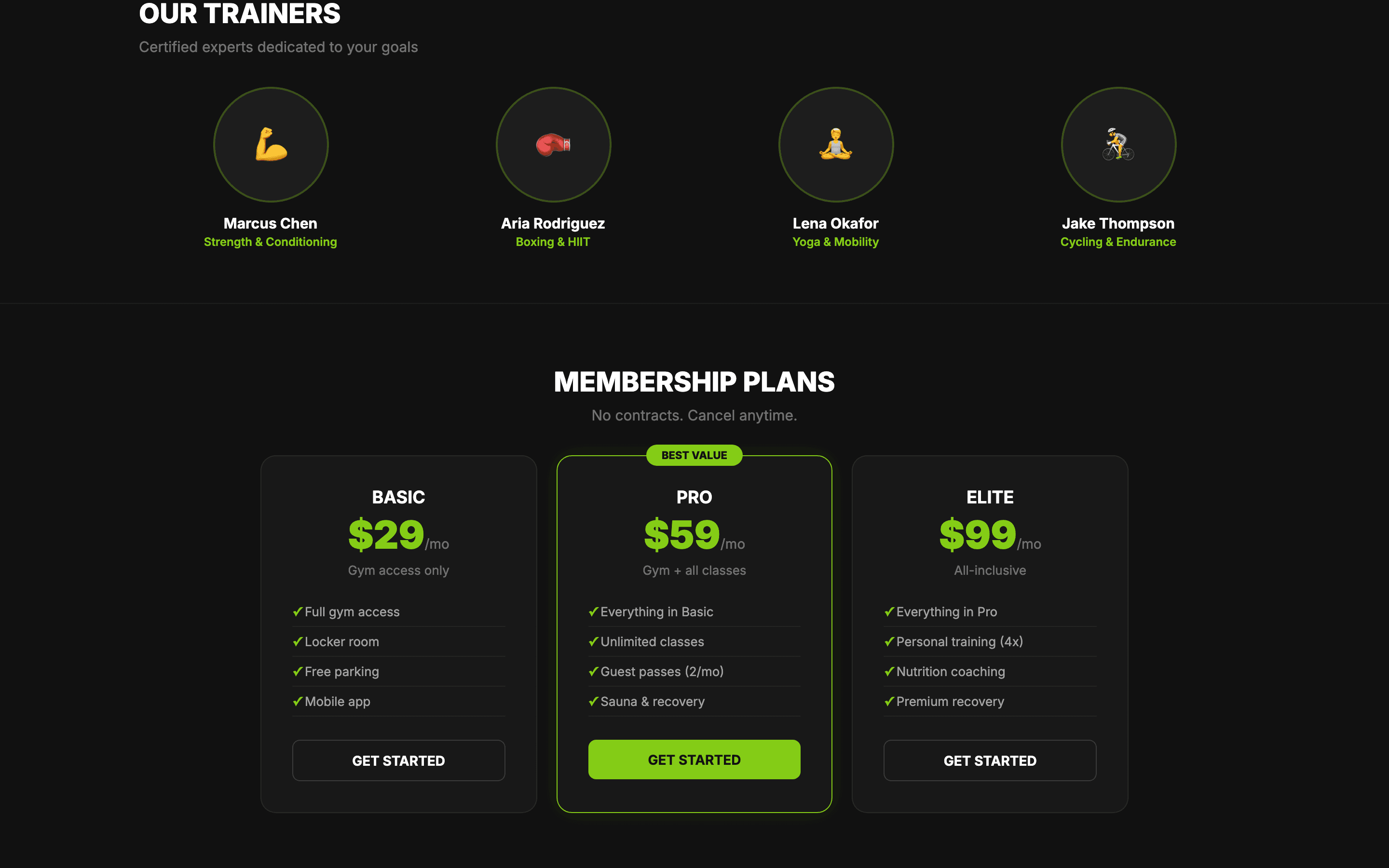Image resolution: width=1389 pixels, height=868 pixels.
Task: Click Get Started under the Elite plan
Action: tap(990, 760)
